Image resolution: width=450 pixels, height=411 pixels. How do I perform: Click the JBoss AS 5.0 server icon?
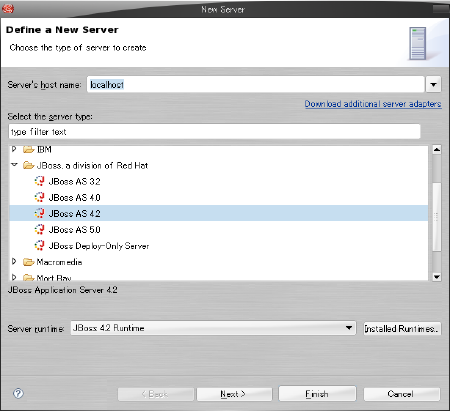(39, 229)
